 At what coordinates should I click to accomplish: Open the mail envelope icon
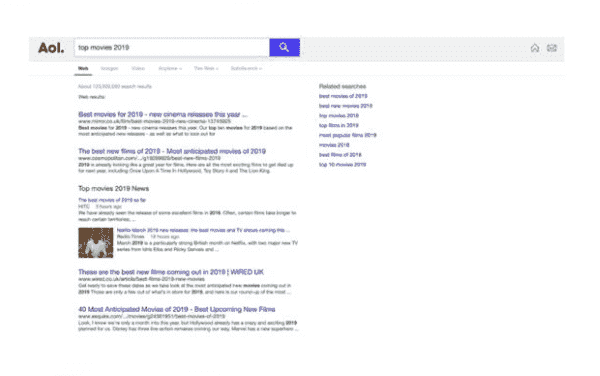(x=552, y=48)
